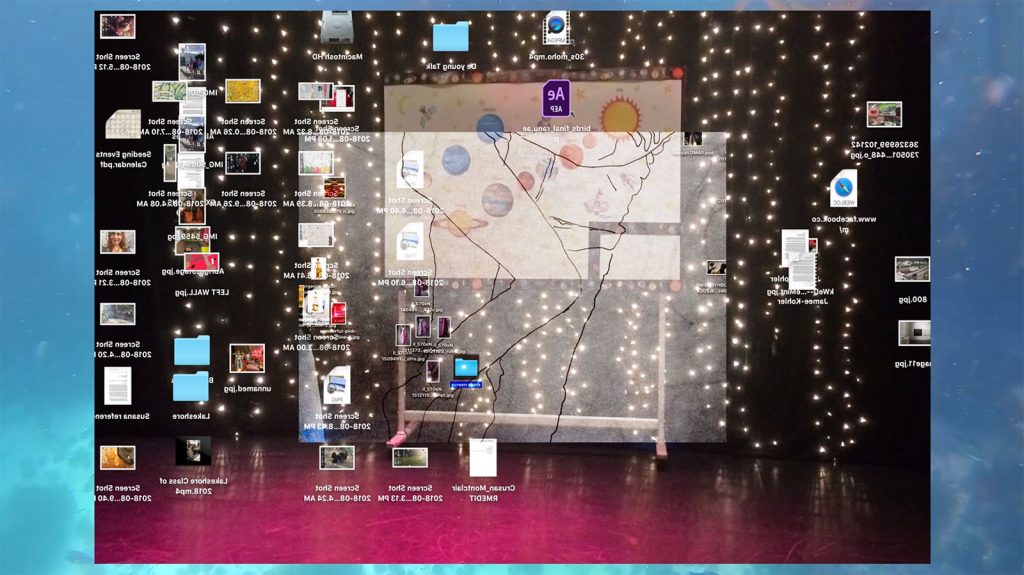Select the Susana reference document icon
Image resolution: width=1024 pixels, height=575 pixels.
click(118, 385)
